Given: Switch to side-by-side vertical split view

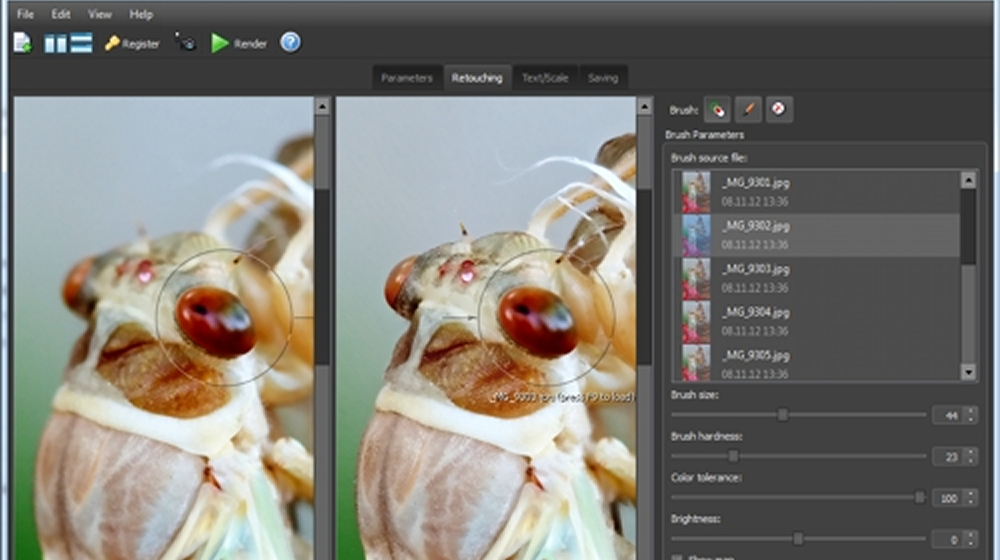Looking at the screenshot, I should pos(55,43).
